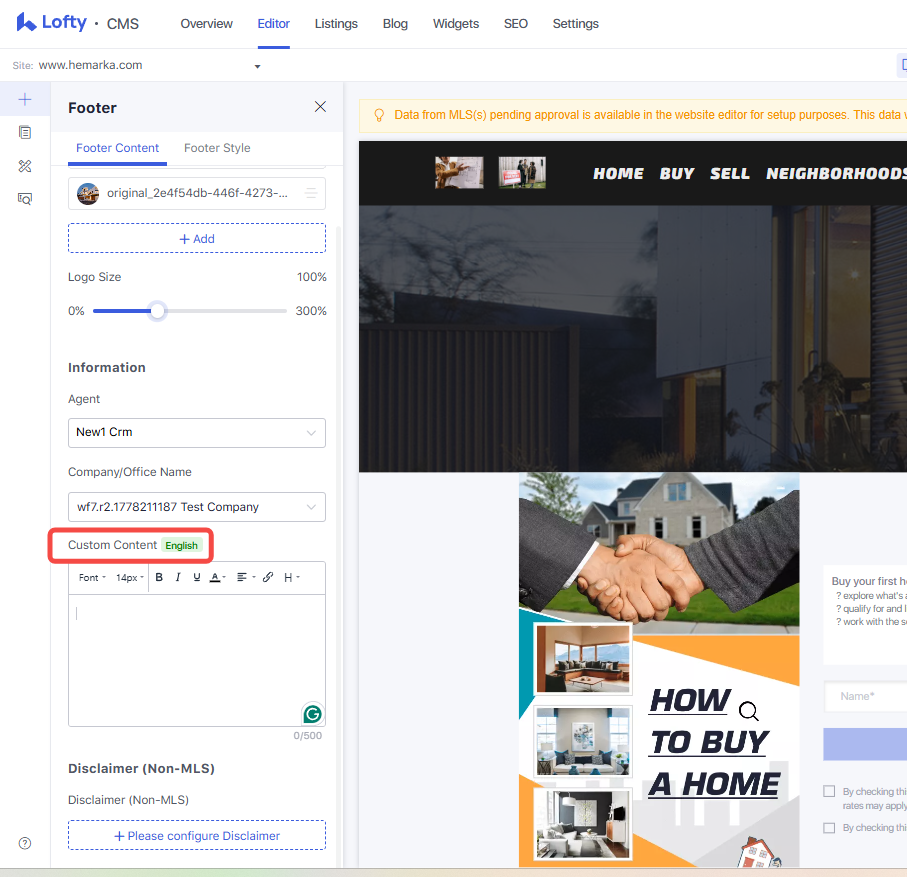This screenshot has width=907, height=877.
Task: Expand the Agent dropdown New1 Crm
Action: [x=197, y=433]
